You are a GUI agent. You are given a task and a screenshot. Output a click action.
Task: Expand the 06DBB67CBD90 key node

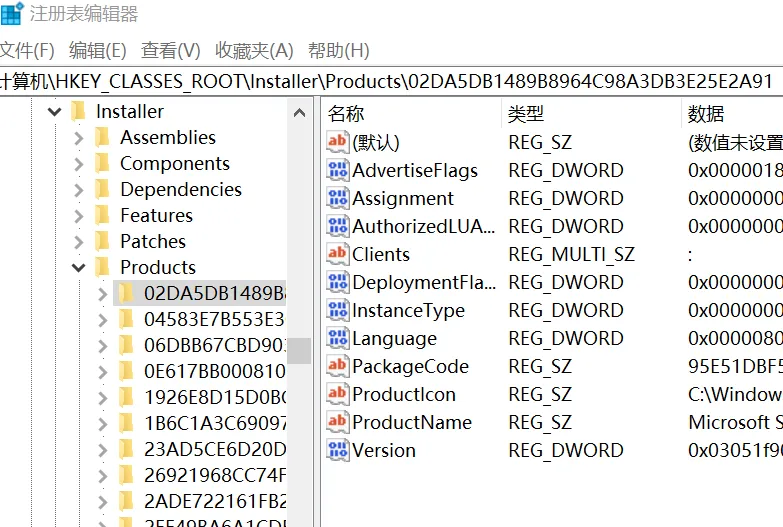click(x=102, y=346)
